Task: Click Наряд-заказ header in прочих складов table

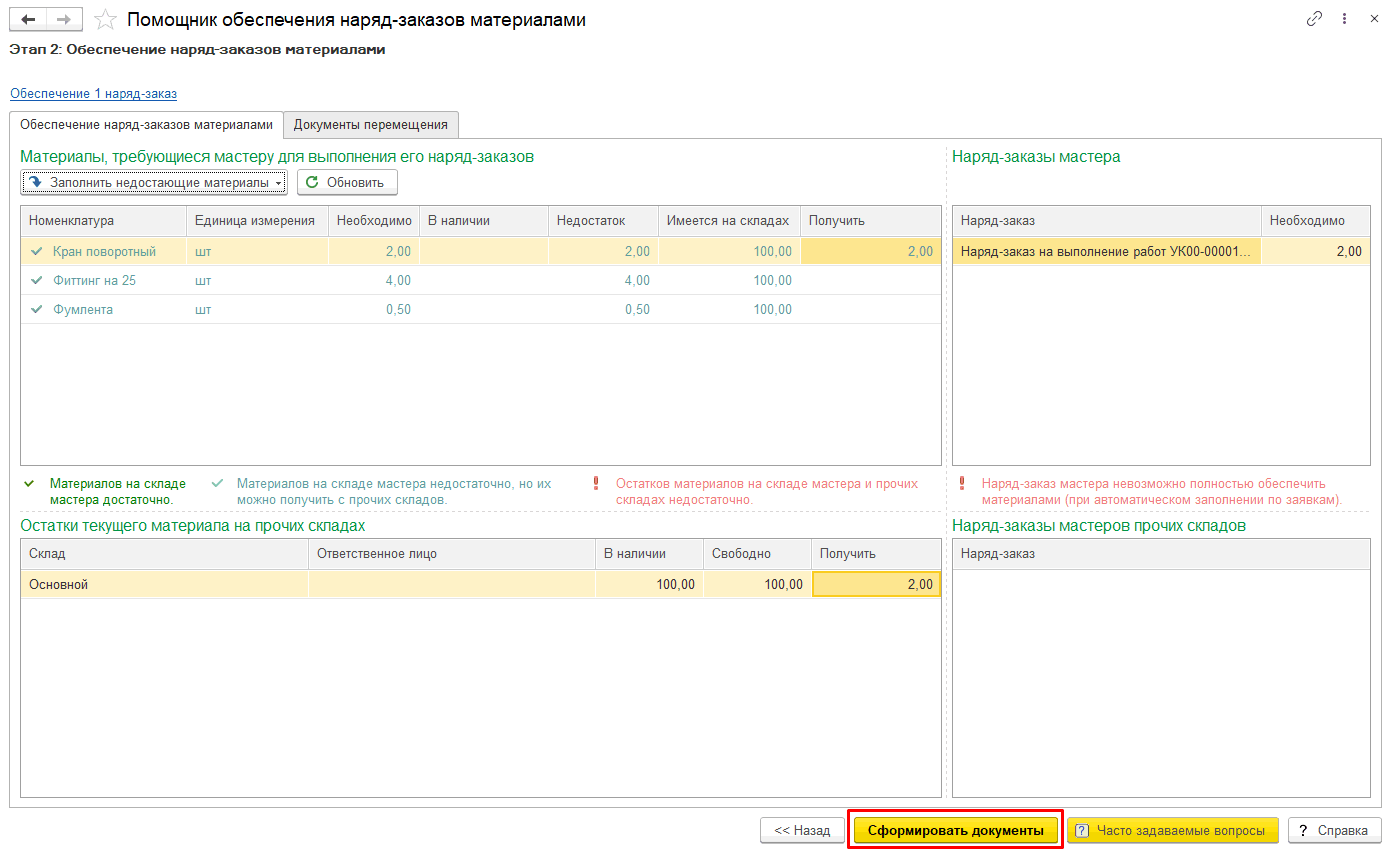Action: (1161, 553)
